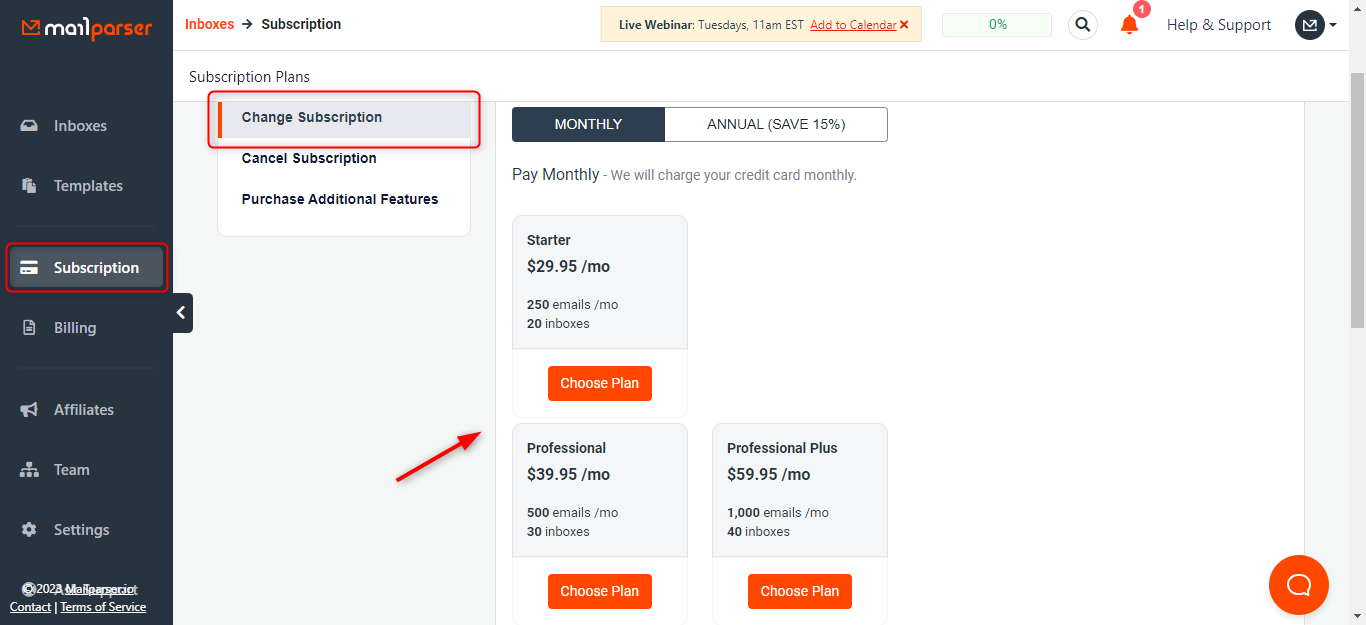Viewport: 1366px width, 625px height.
Task: Click the '250 emails /mo' text
Action: (572, 305)
